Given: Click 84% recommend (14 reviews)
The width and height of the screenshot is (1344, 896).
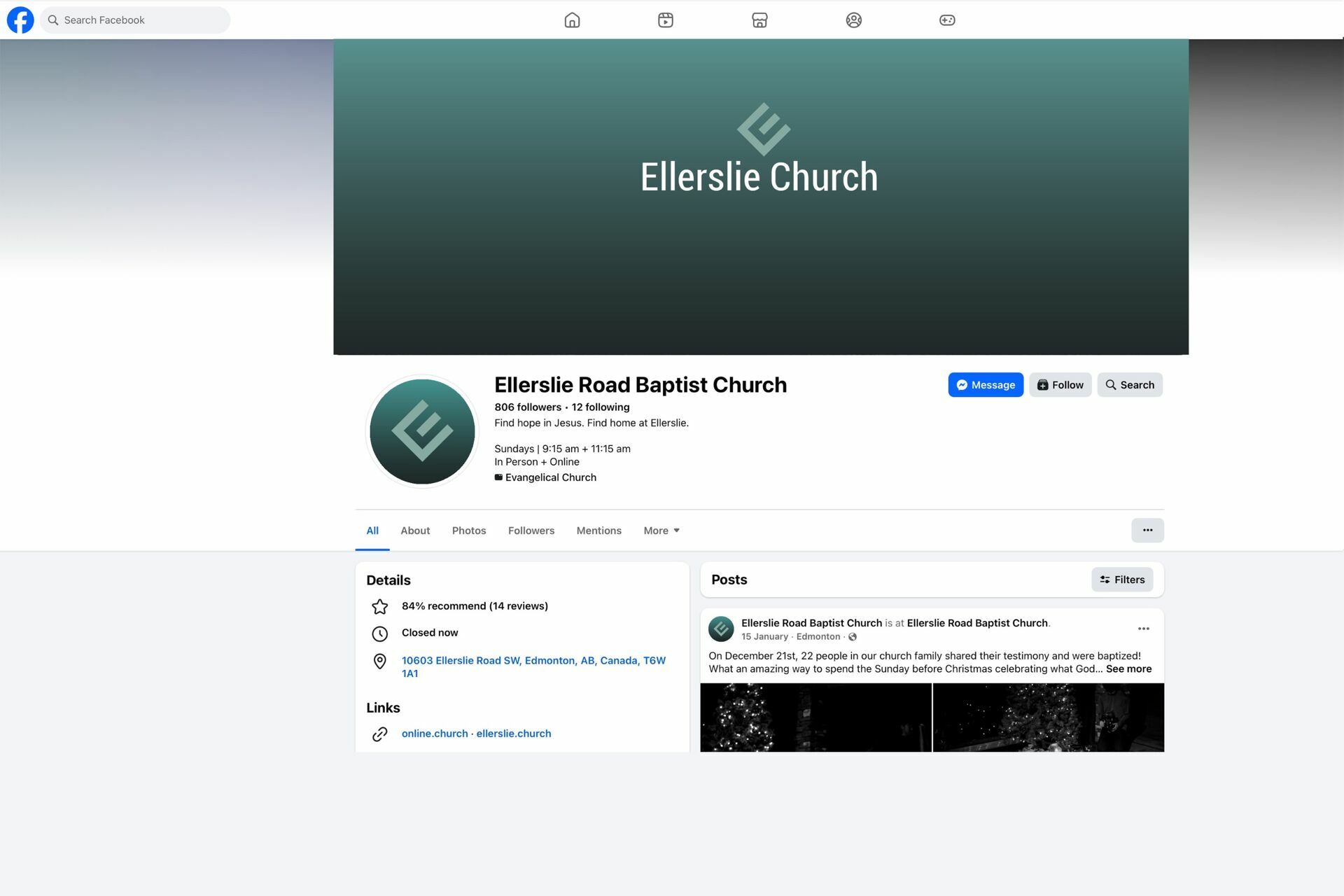Looking at the screenshot, I should (475, 606).
